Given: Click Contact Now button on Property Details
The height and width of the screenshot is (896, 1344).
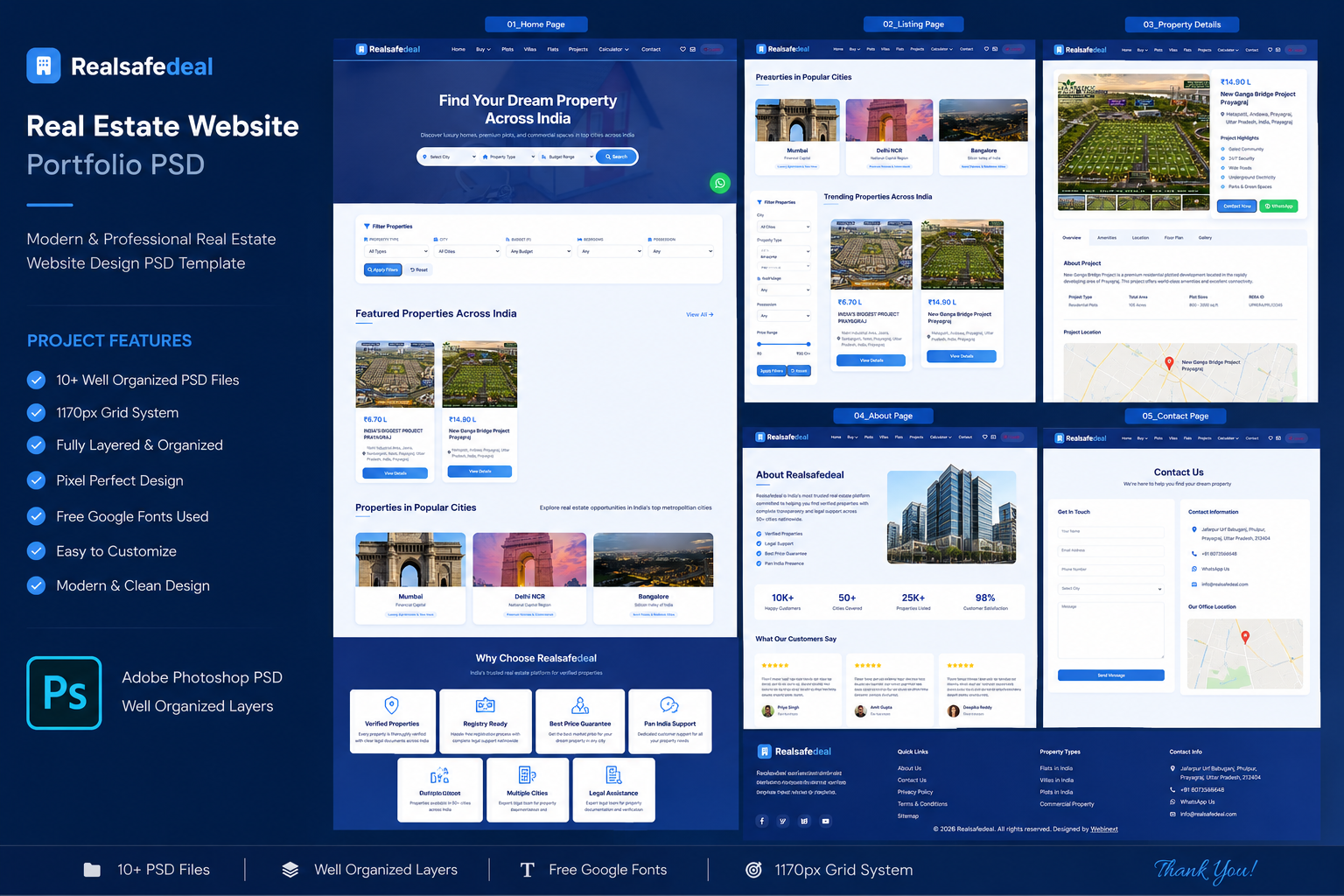Looking at the screenshot, I should 1237,206.
